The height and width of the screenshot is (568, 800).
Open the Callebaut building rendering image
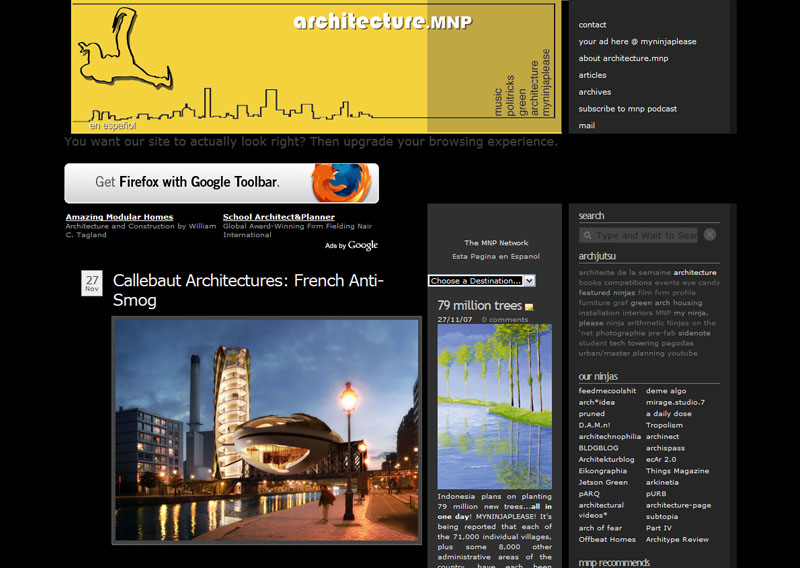pyautogui.click(x=266, y=430)
